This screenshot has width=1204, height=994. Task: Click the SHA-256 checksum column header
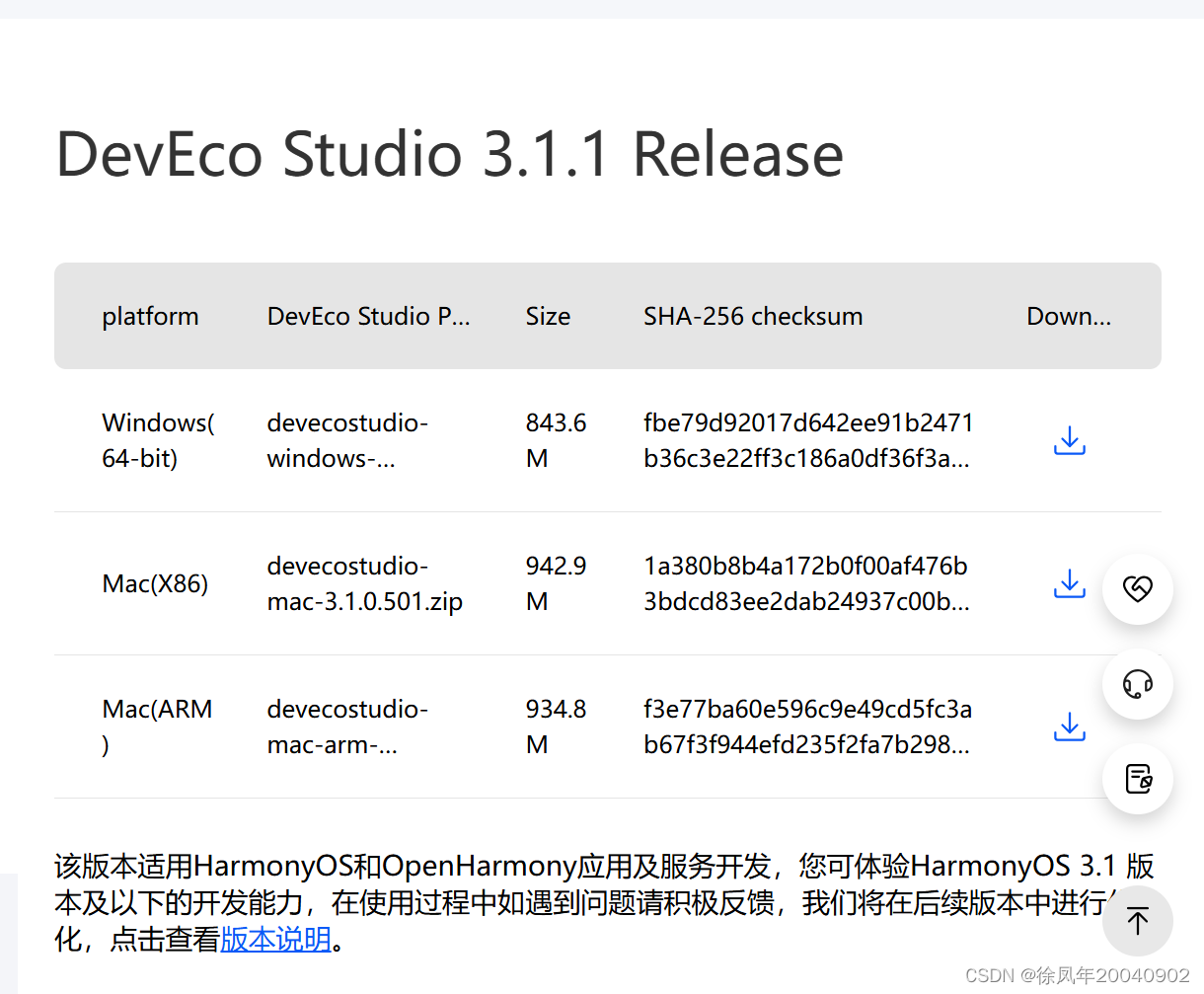pyautogui.click(x=753, y=316)
